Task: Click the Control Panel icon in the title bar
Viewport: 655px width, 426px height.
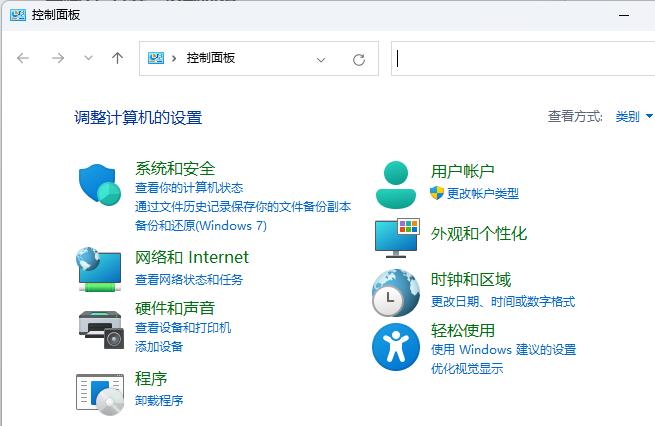Action: pos(18,15)
